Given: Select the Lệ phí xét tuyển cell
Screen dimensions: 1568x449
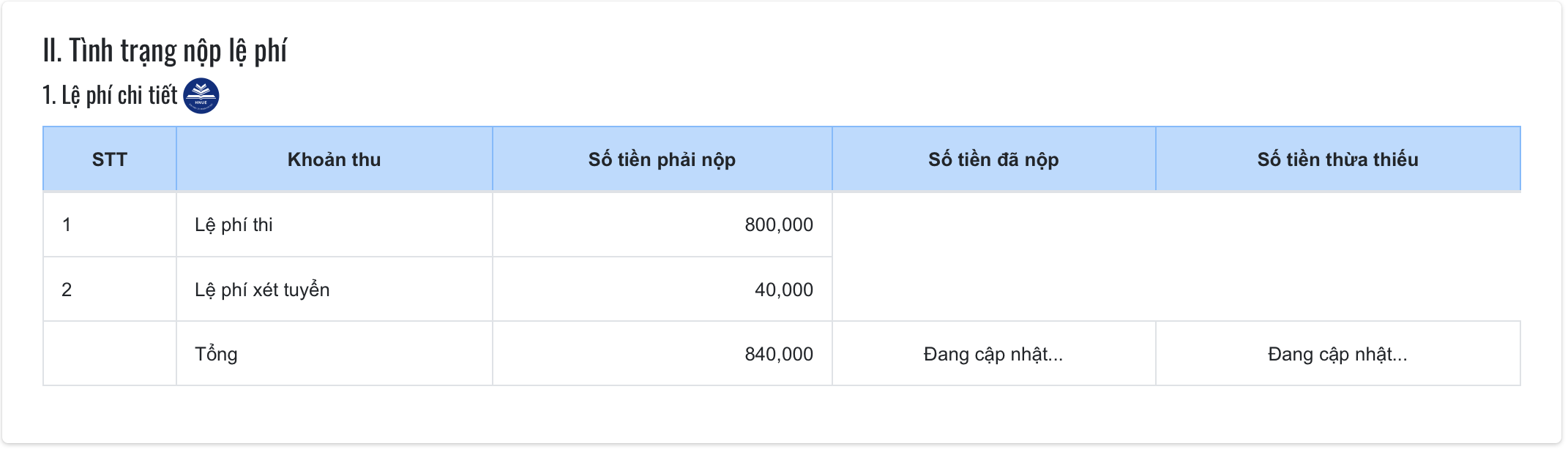Looking at the screenshot, I should click(x=262, y=290).
